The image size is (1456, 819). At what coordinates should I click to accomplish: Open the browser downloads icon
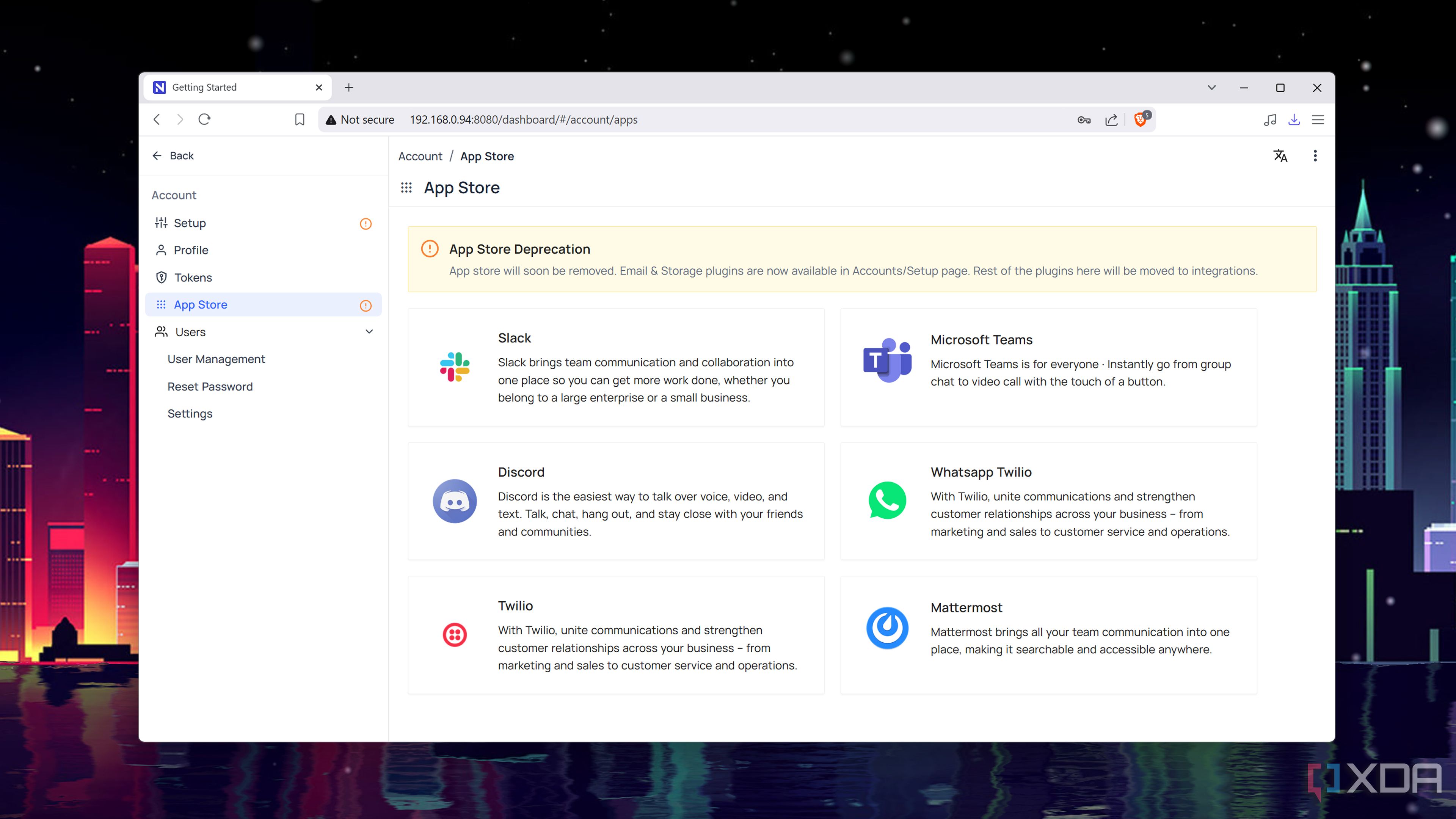pyautogui.click(x=1294, y=120)
